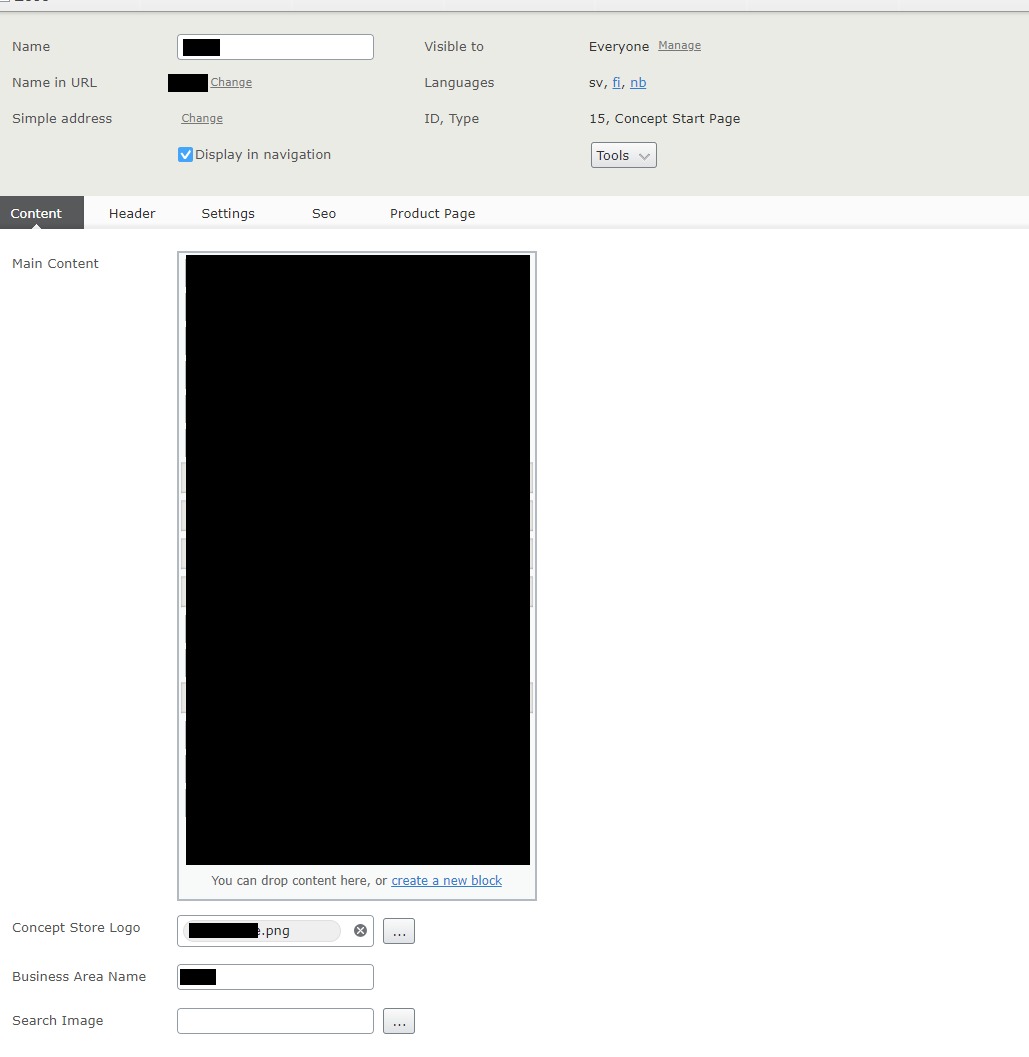The image size is (1029, 1057).
Task: Switch to the nb language
Action: (638, 83)
